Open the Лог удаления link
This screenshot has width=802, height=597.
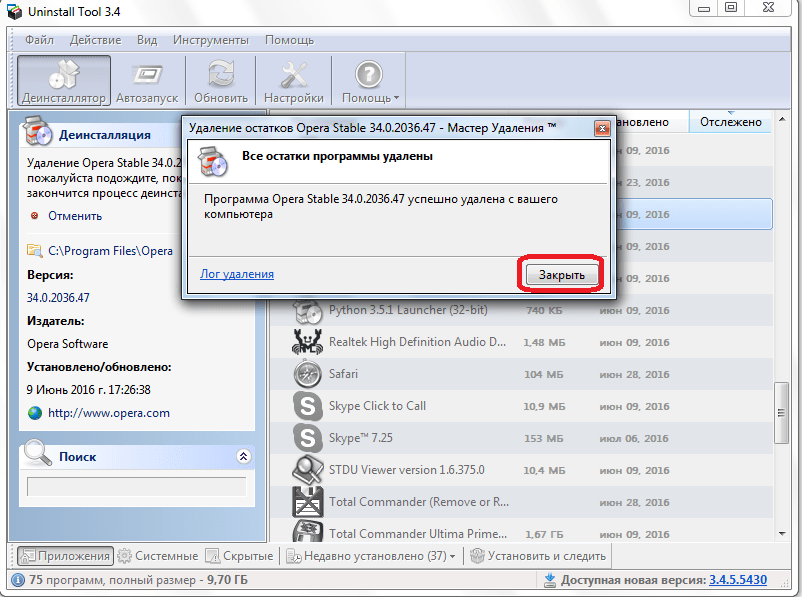[237, 273]
